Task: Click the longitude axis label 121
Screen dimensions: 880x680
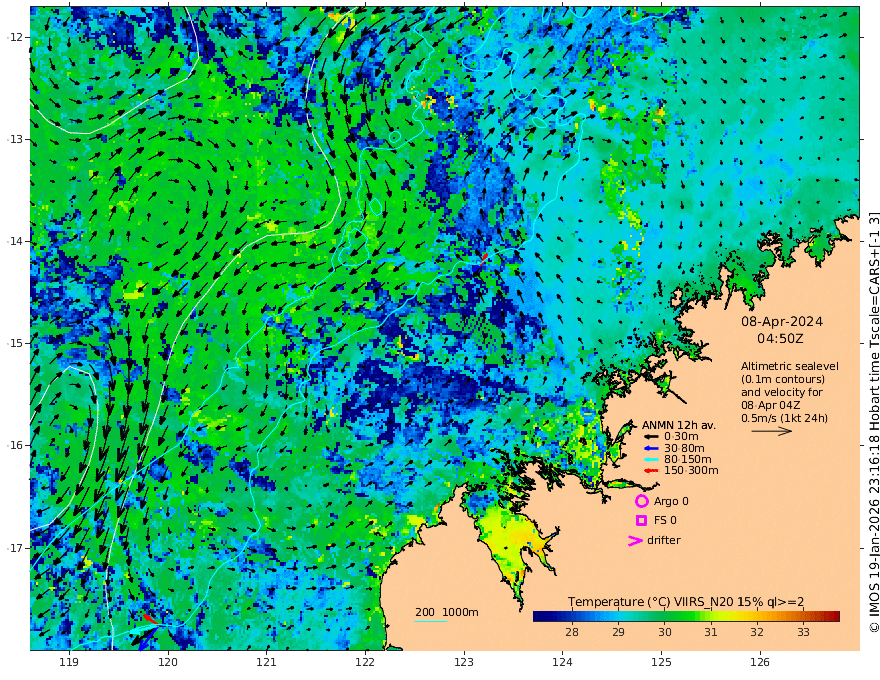Action: 267,662
